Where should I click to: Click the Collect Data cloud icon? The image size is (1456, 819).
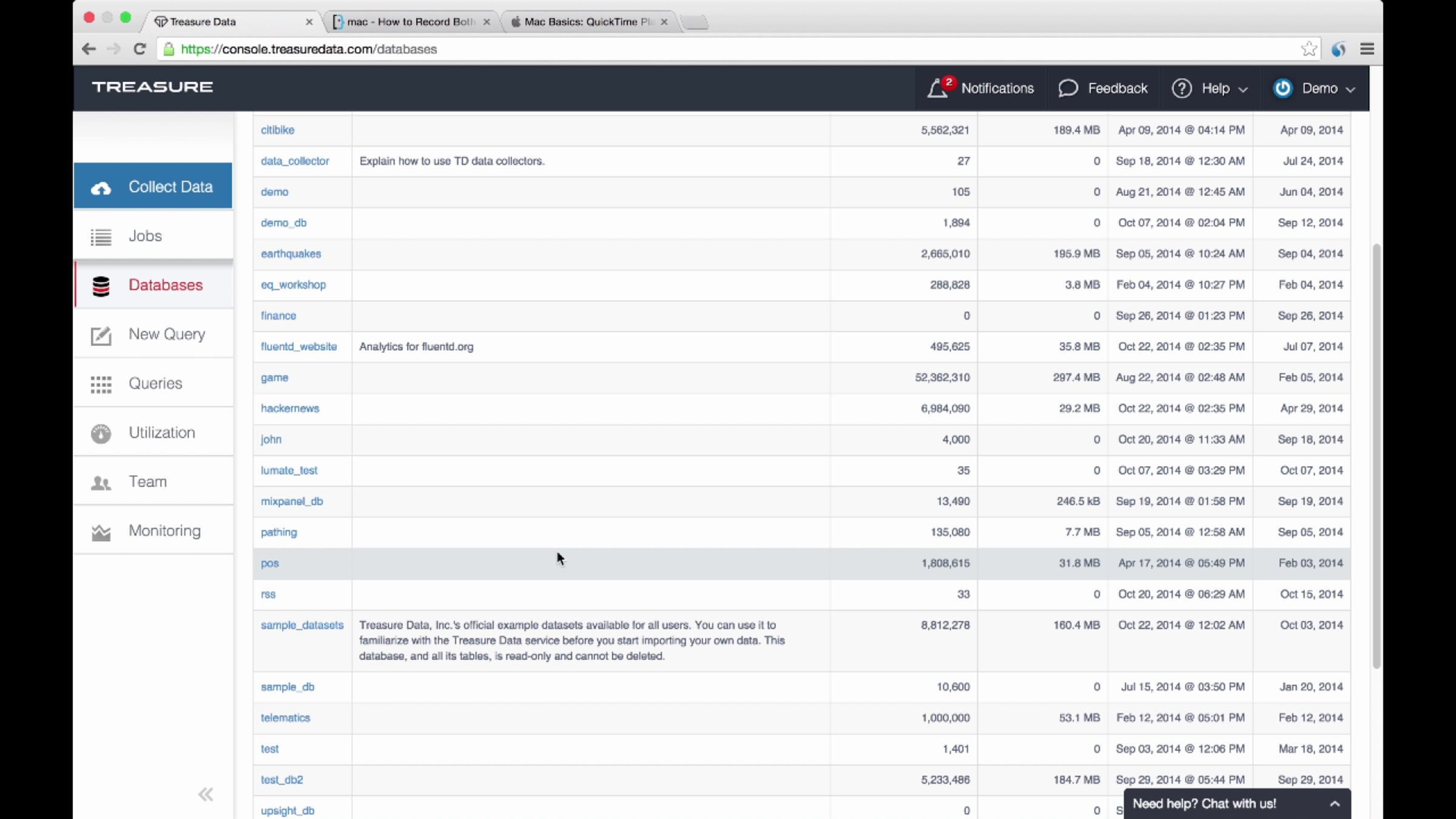click(x=101, y=188)
